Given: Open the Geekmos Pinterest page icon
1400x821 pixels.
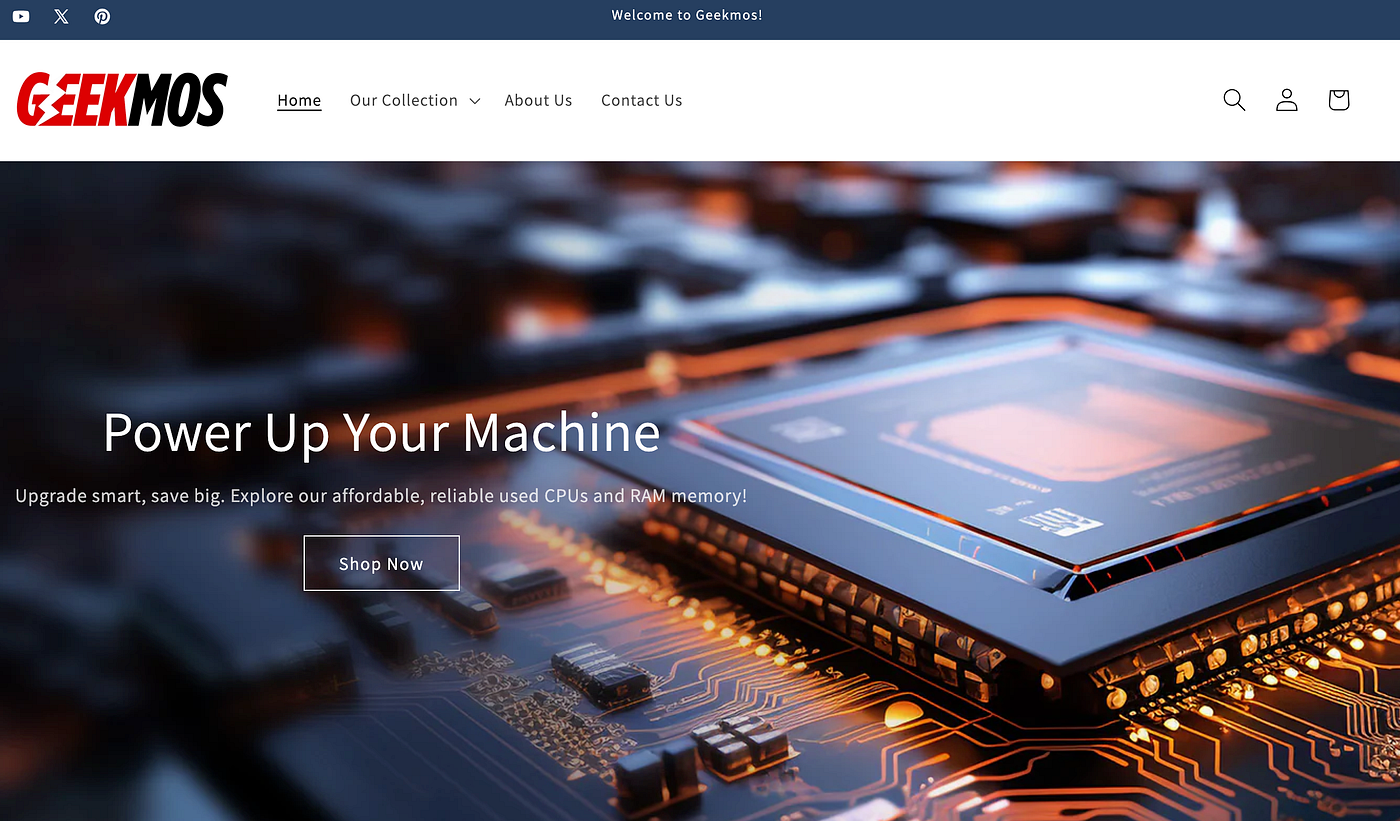Looking at the screenshot, I should point(102,16).
